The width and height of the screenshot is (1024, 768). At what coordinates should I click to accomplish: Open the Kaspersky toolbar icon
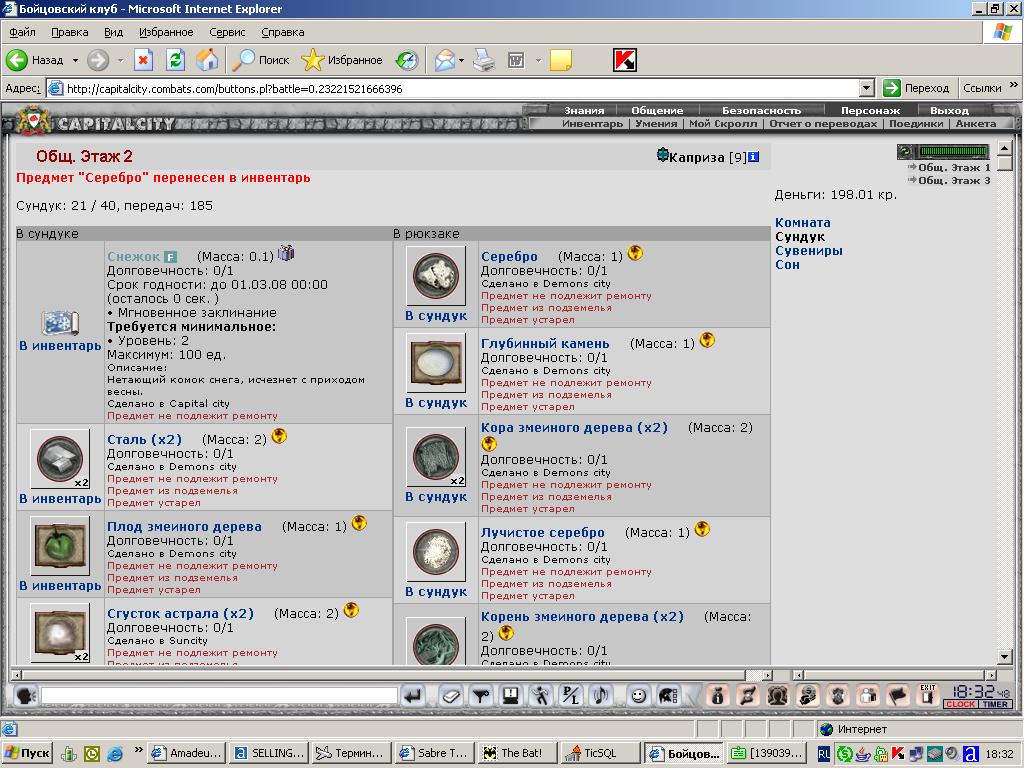click(625, 60)
